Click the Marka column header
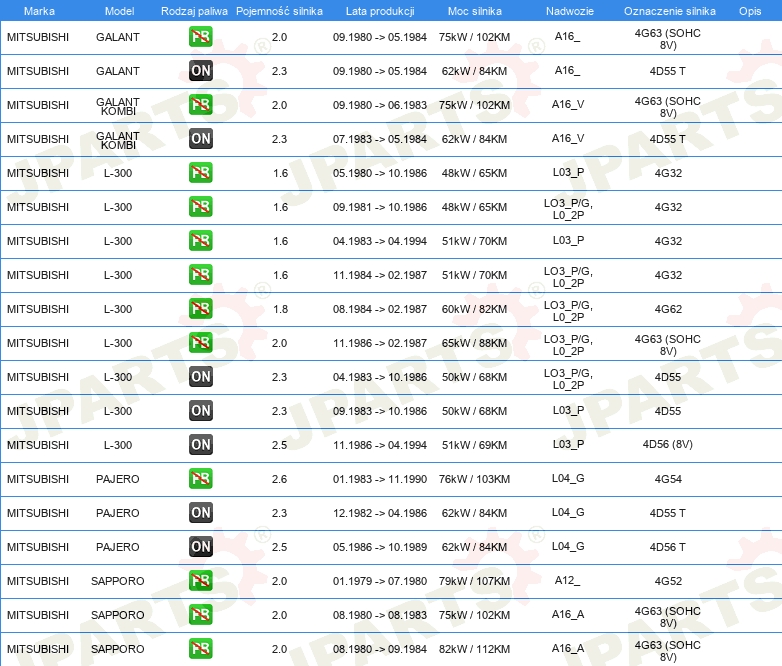Screen dimensions: 782x666 [39, 11]
